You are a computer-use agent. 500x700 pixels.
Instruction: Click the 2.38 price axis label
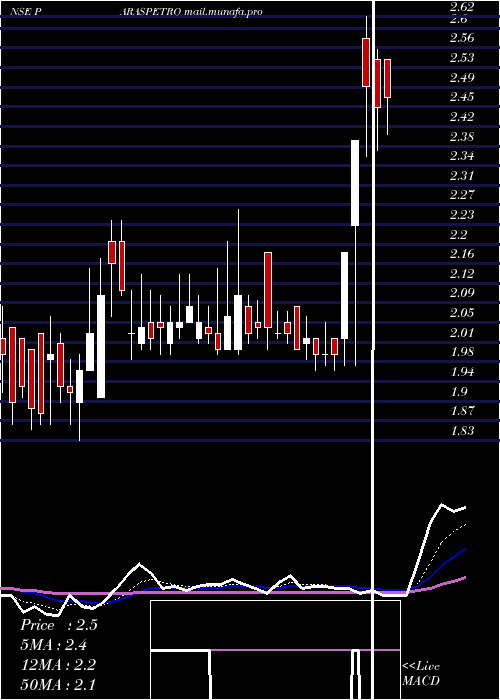point(462,136)
